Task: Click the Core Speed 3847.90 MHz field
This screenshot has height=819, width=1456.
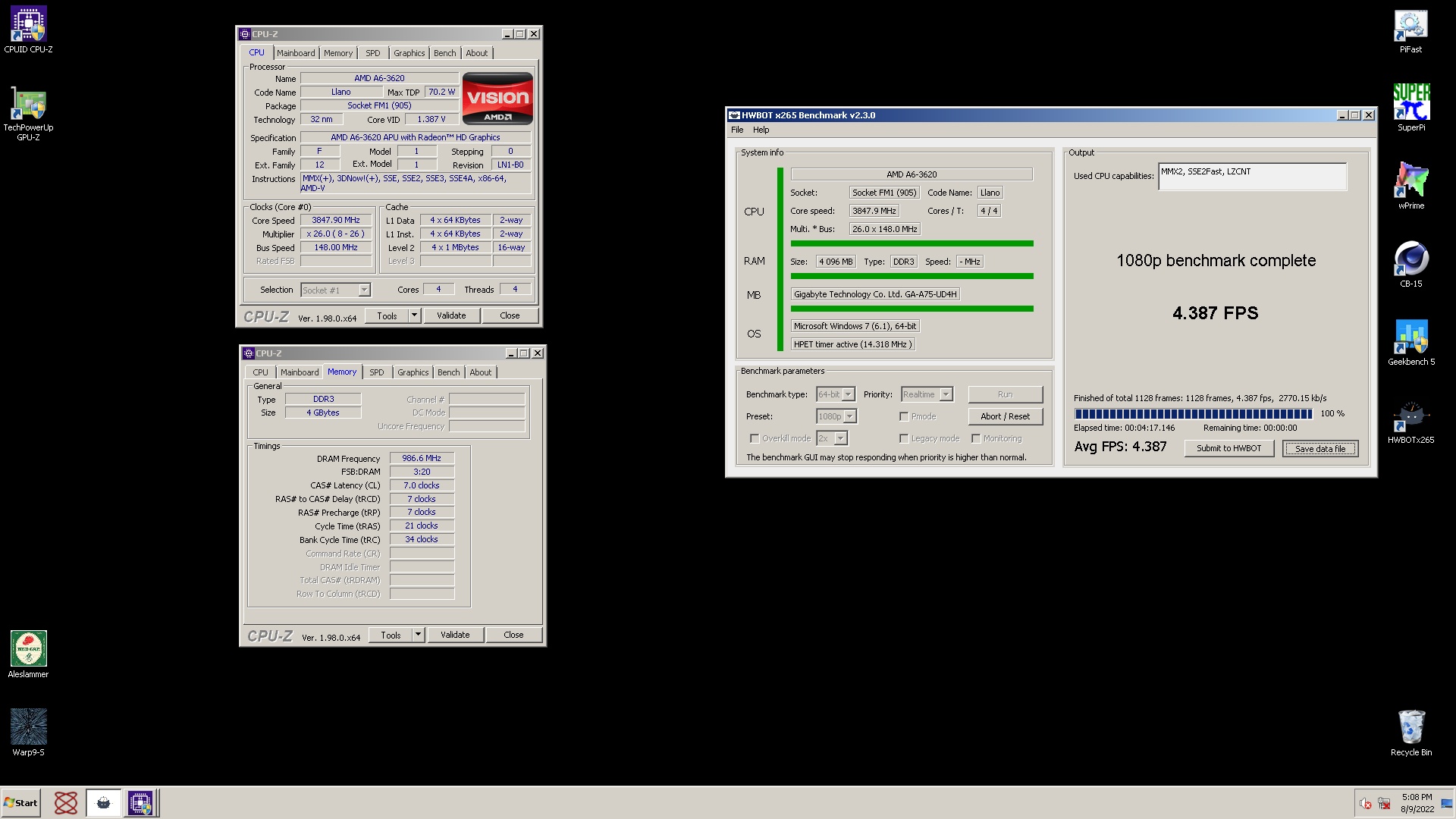Action: (336, 220)
